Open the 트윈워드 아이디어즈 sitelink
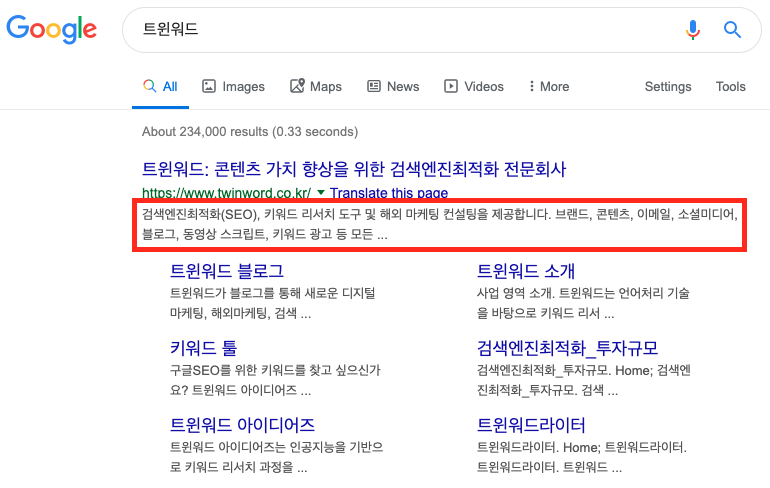 coord(242,425)
